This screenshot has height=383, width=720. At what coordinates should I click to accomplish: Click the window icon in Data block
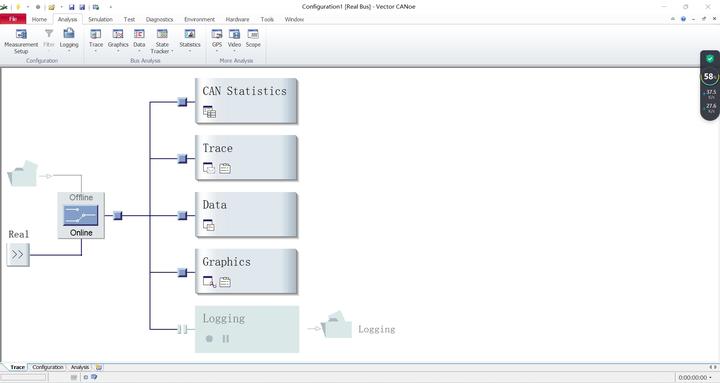click(208, 225)
